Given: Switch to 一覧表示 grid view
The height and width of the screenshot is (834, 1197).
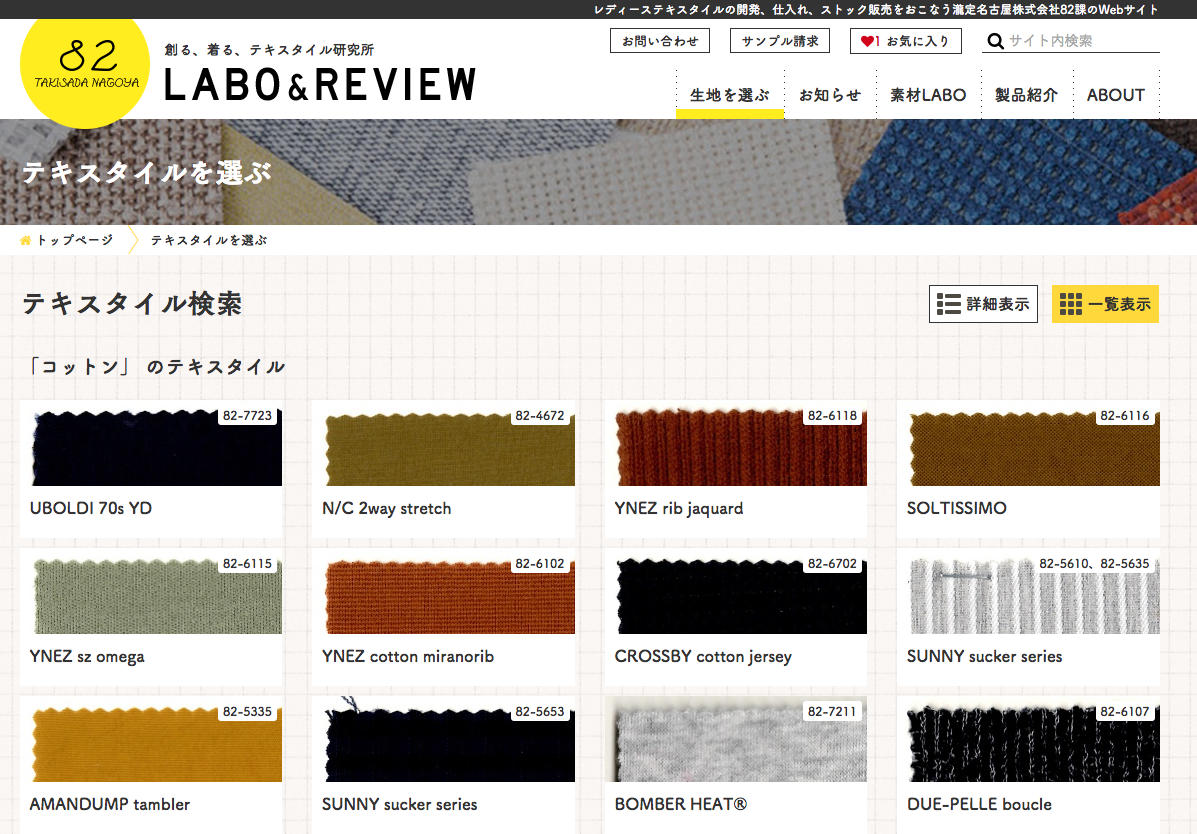Looking at the screenshot, I should 1105,304.
